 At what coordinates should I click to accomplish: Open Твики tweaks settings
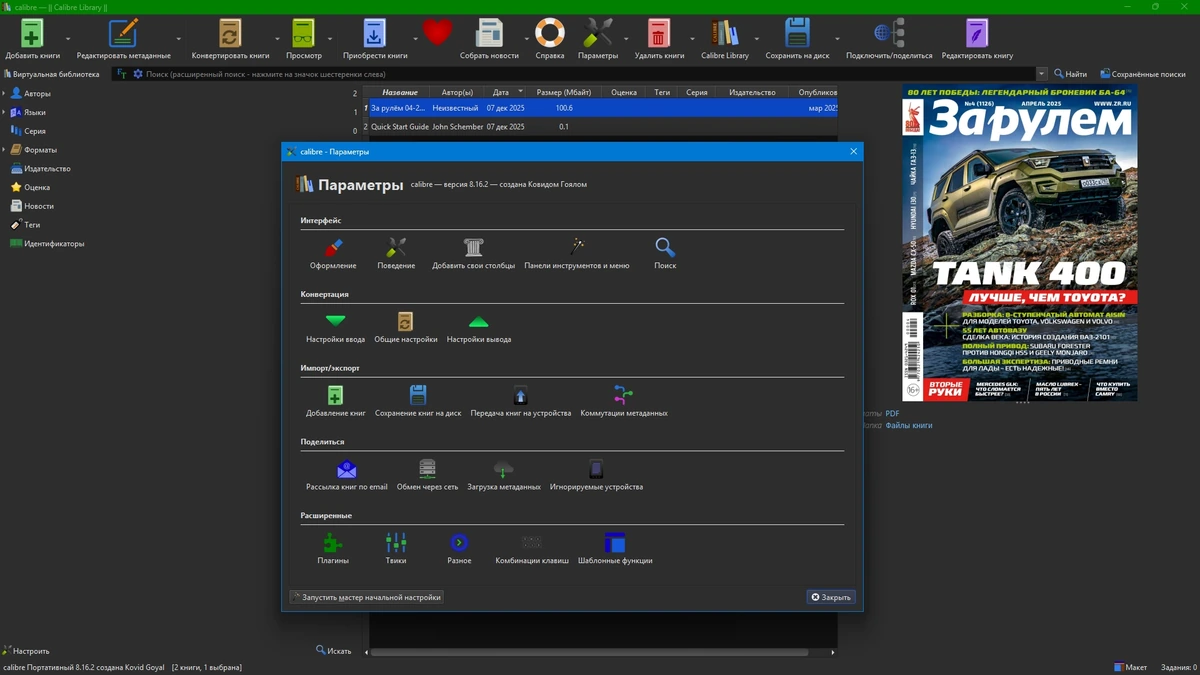coord(396,549)
